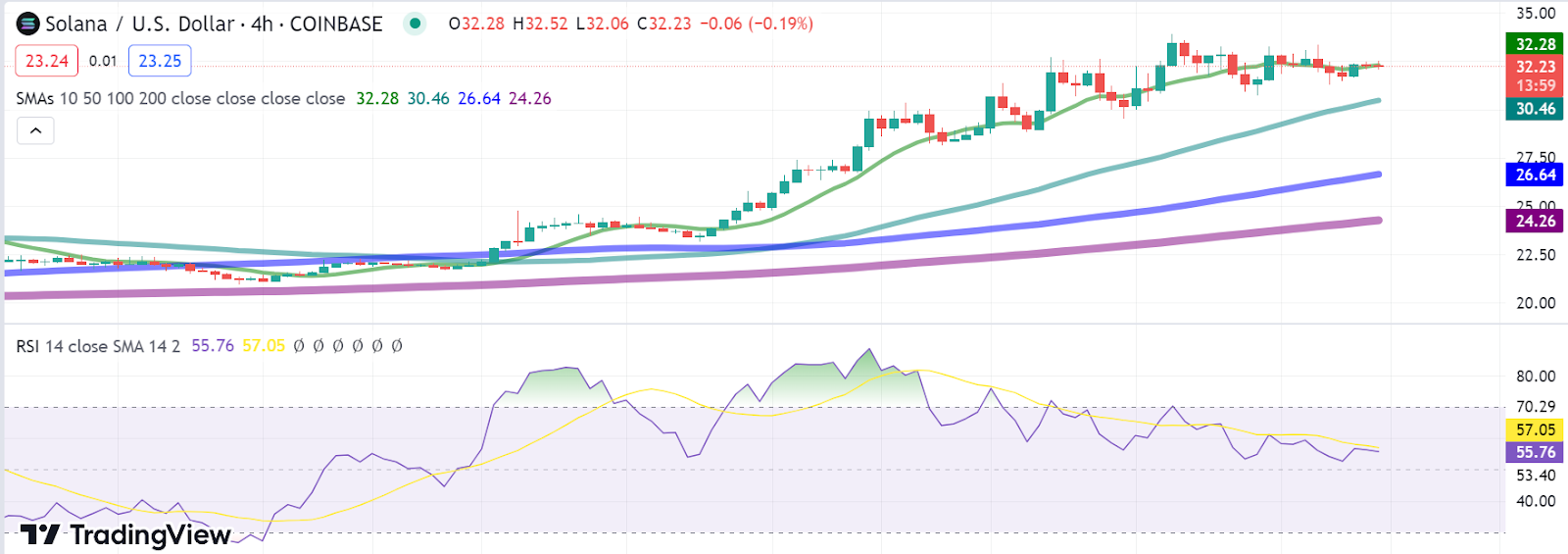Screen dimensions: 1568x554
Task: Click the red 23.24 sell price button
Action: click(47, 61)
